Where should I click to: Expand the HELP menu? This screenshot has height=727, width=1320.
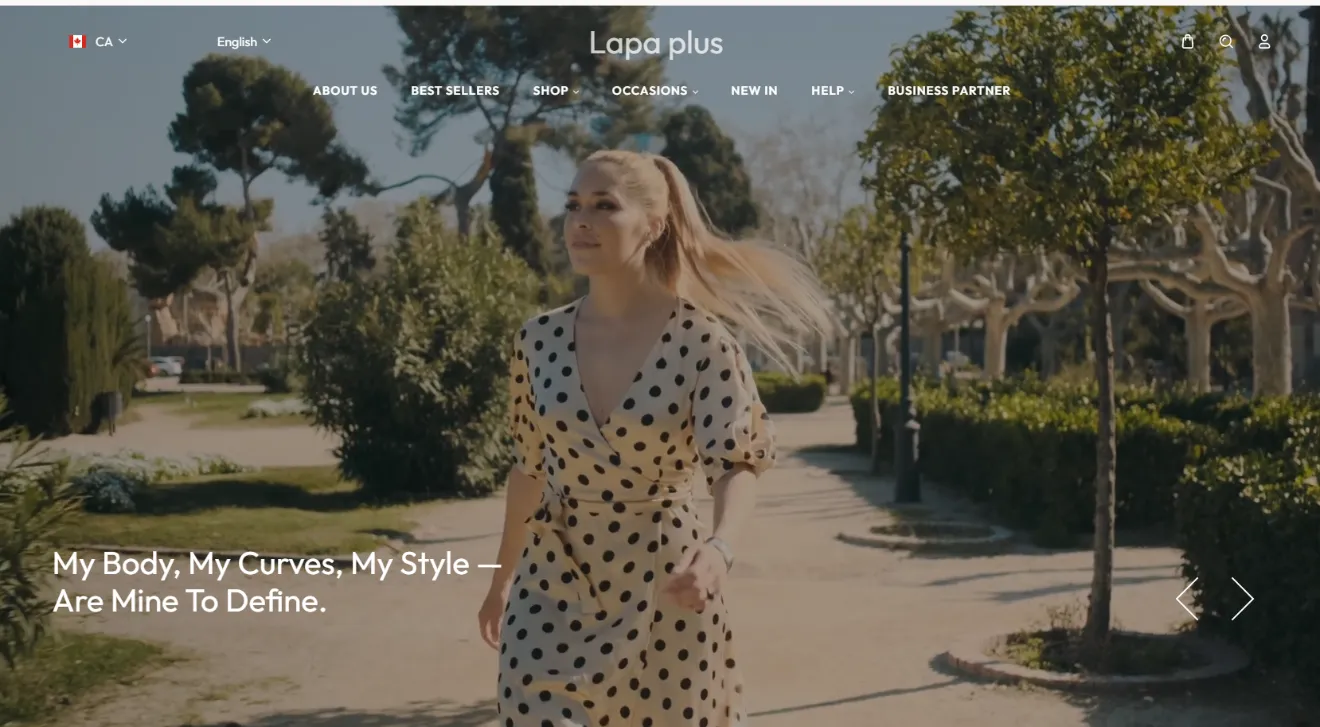pos(833,90)
